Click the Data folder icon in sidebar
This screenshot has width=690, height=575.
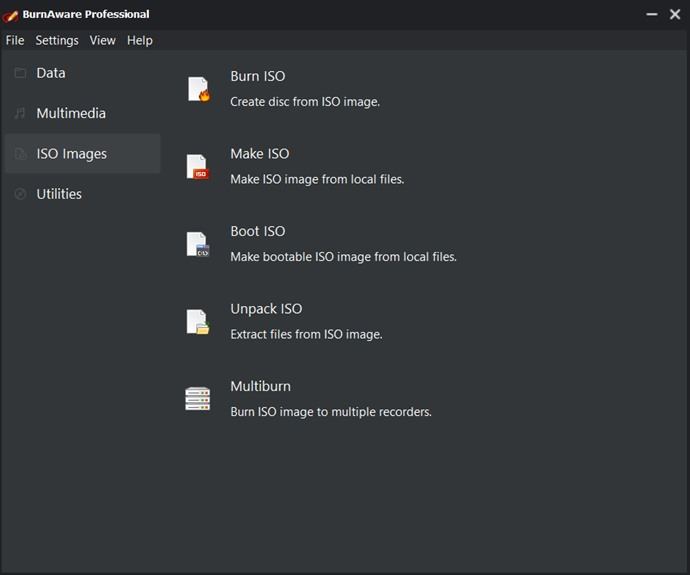pyautogui.click(x=20, y=73)
